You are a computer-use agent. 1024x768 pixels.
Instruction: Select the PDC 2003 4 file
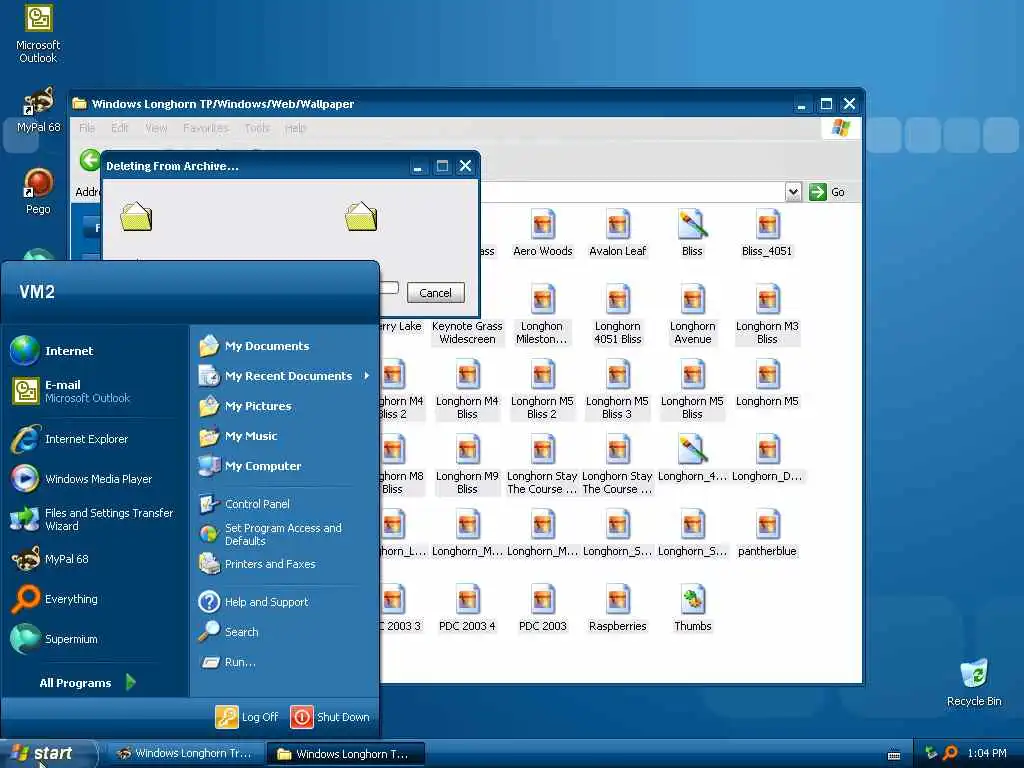coord(467,609)
